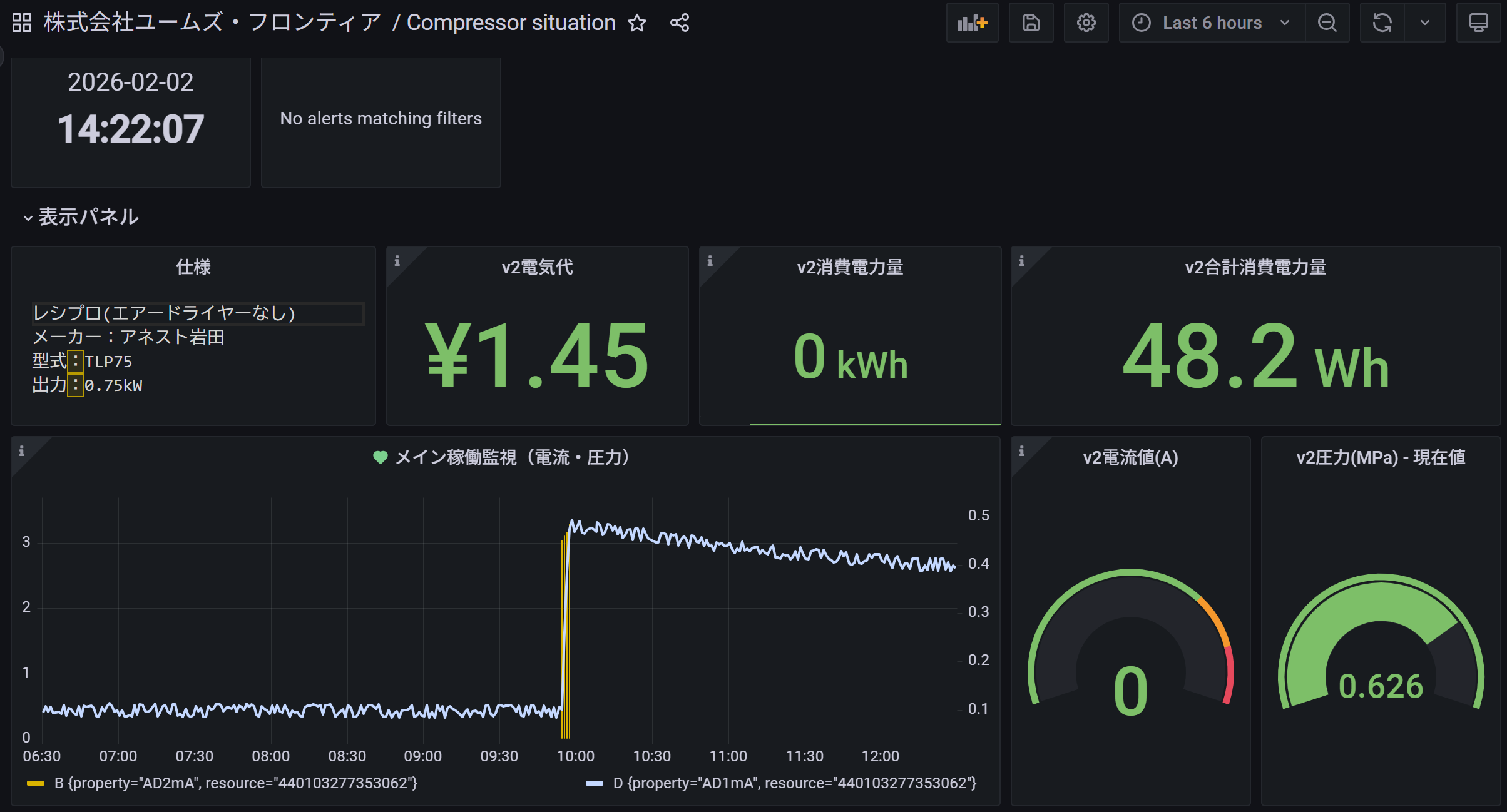Viewport: 1507px width, 812px height.
Task: Click the green alert heart icon
Action: 380,457
